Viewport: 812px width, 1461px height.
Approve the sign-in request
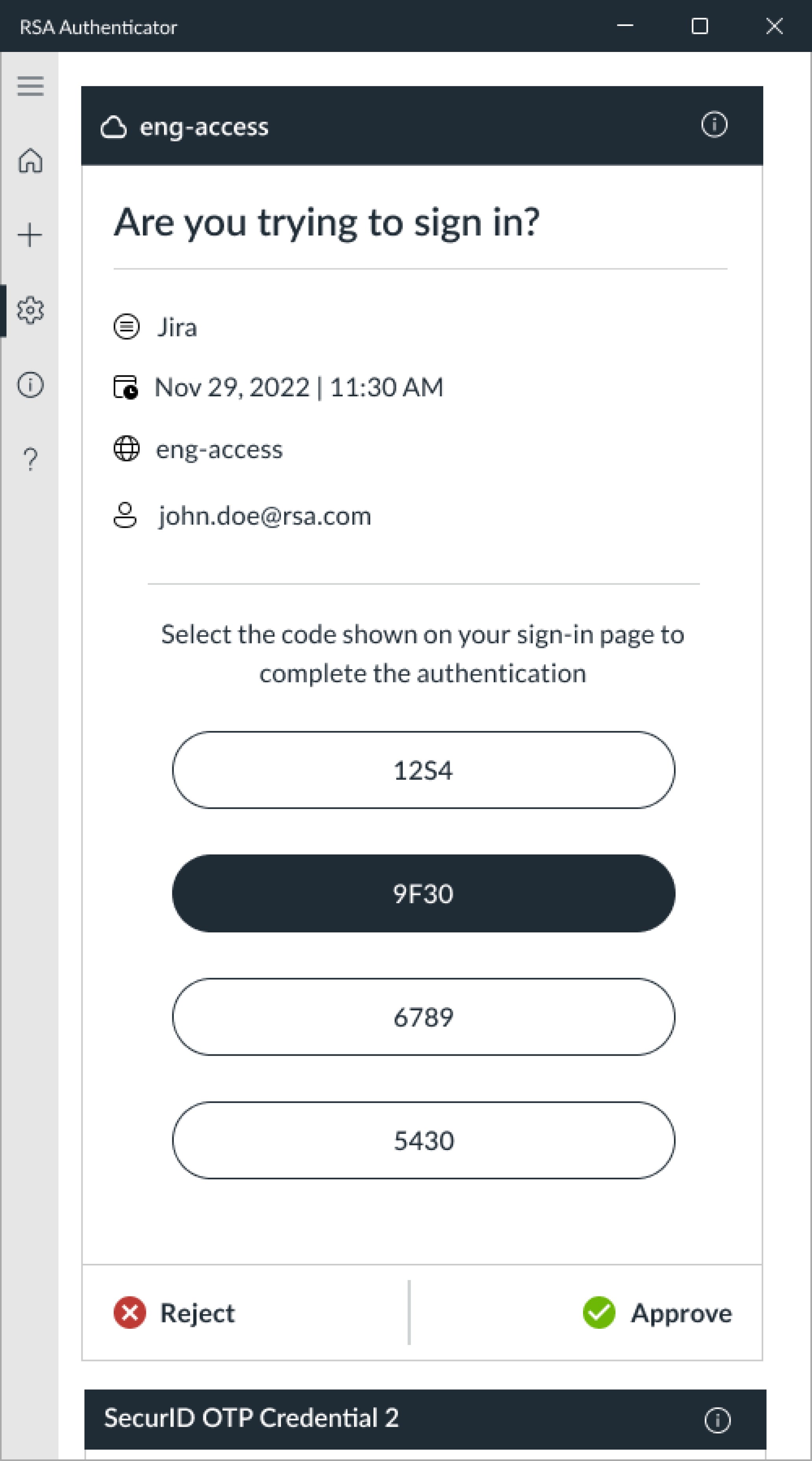657,1312
